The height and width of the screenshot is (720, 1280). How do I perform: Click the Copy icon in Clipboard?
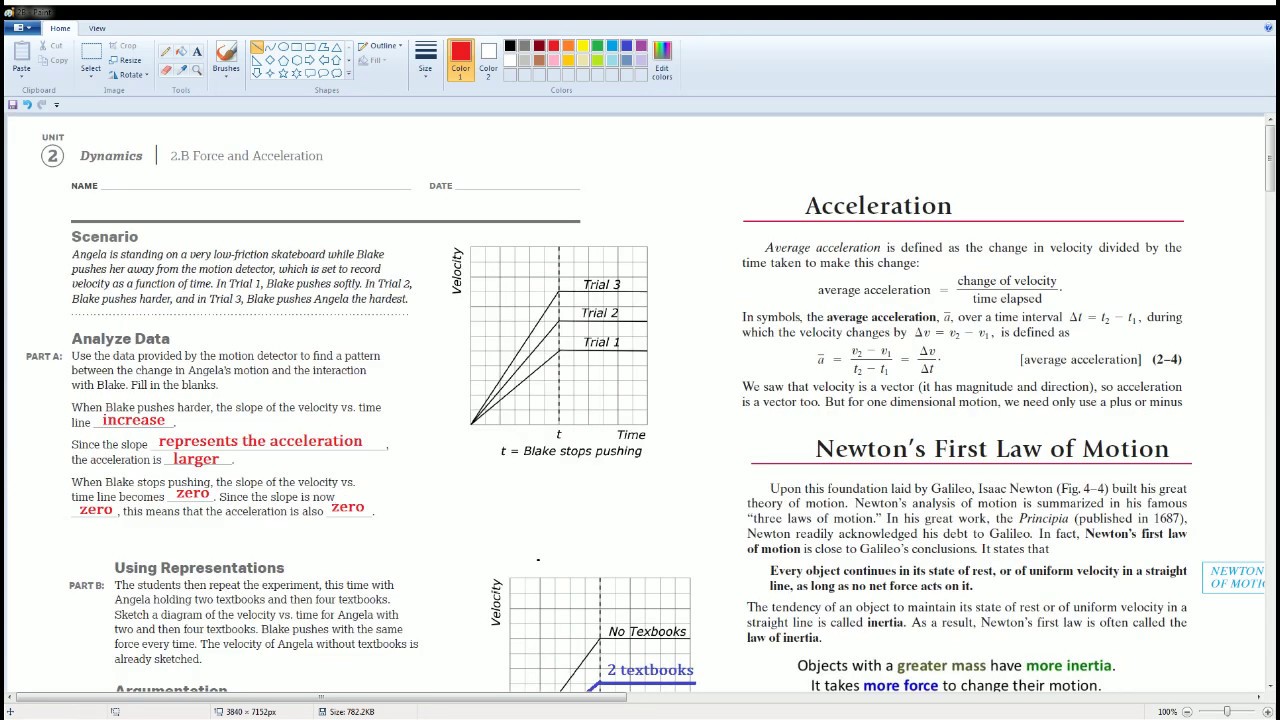[x=44, y=60]
